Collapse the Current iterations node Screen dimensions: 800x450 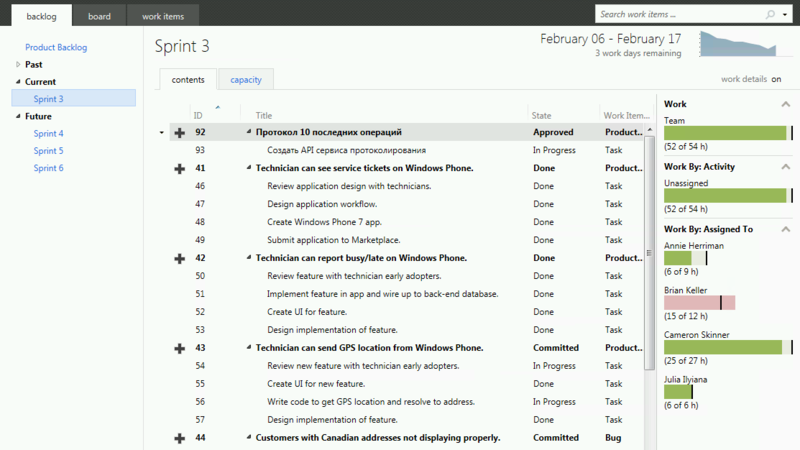18,82
